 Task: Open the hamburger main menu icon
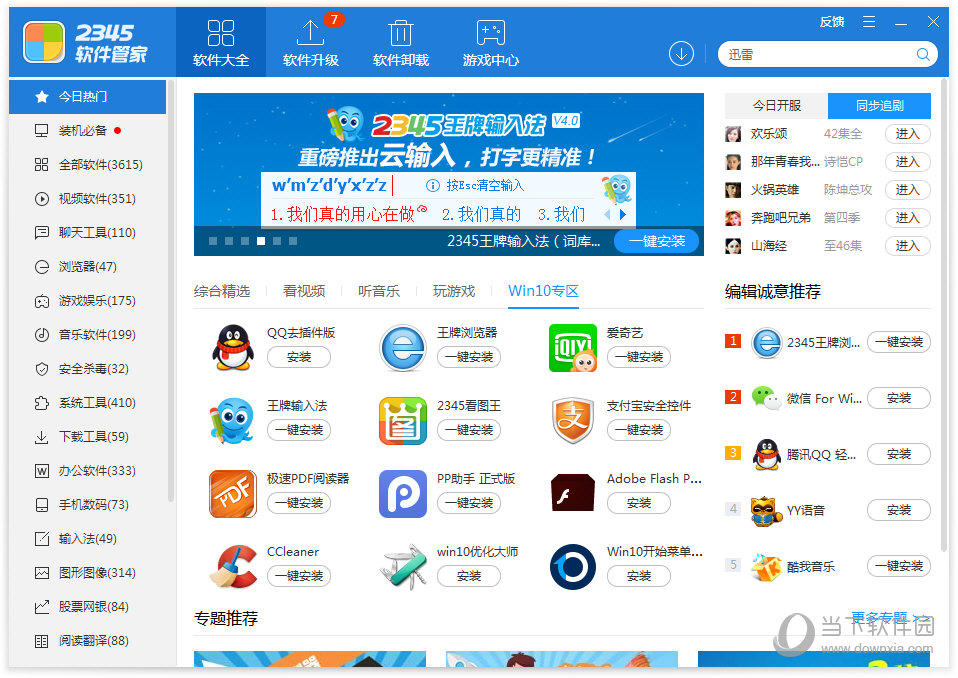click(869, 22)
